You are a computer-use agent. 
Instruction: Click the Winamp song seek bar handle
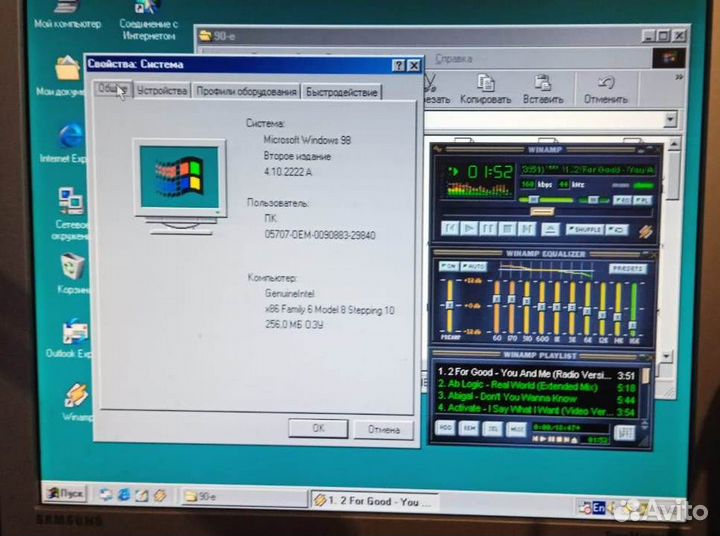[x=542, y=211]
